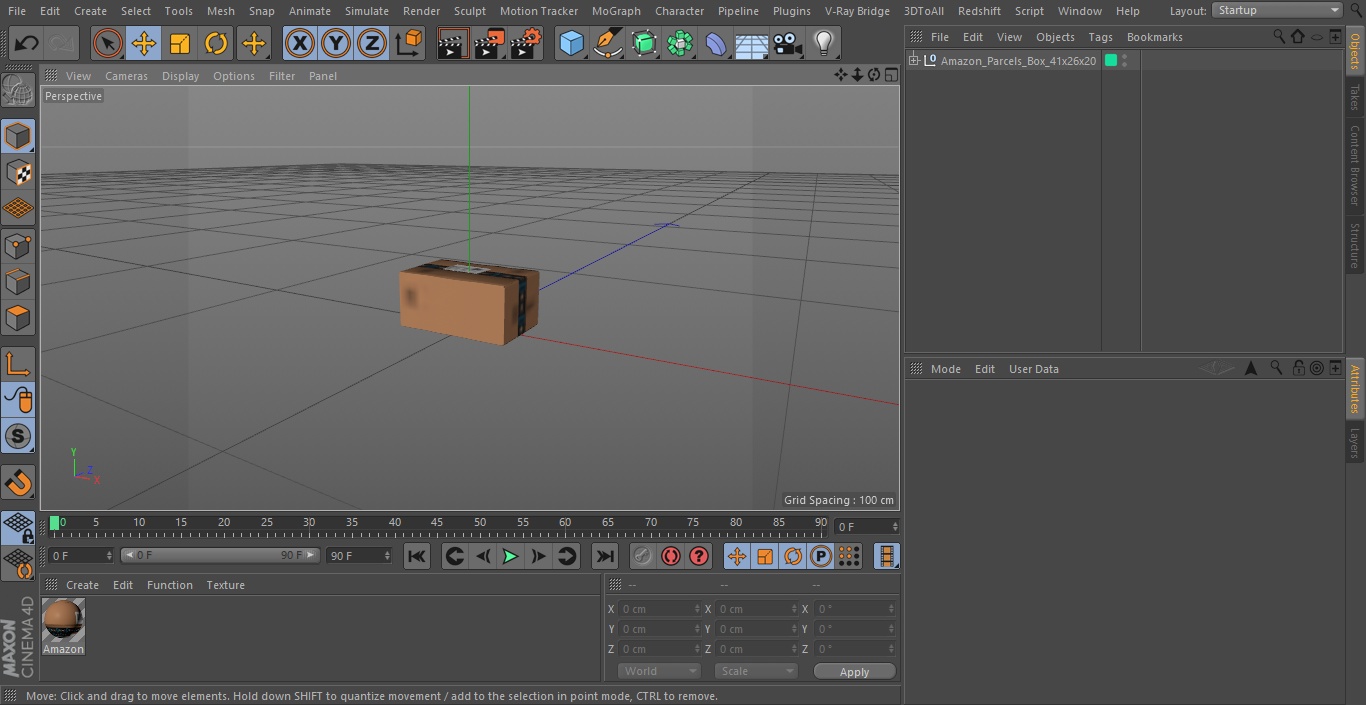
Task: Open the Render to Picture Viewer icon
Action: point(489,44)
